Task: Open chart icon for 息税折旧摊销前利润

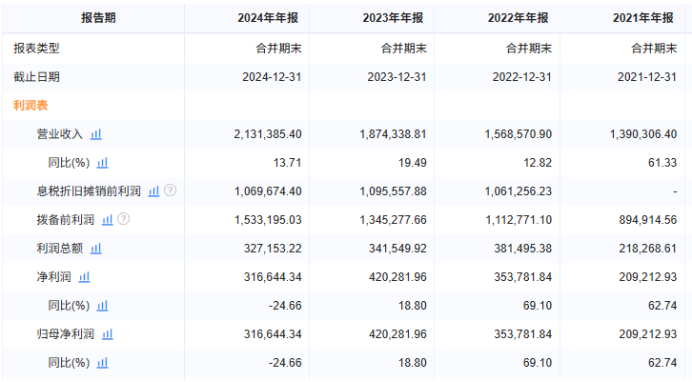Action: point(154,191)
